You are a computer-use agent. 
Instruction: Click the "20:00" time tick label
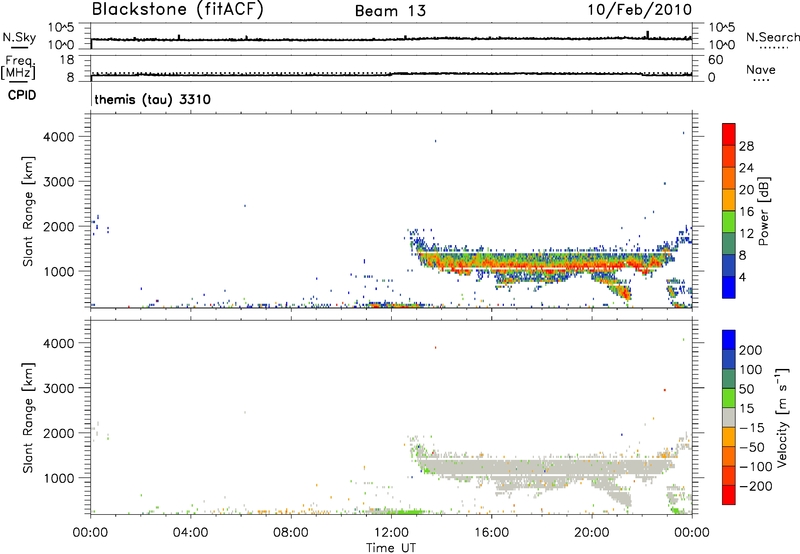pos(592,533)
